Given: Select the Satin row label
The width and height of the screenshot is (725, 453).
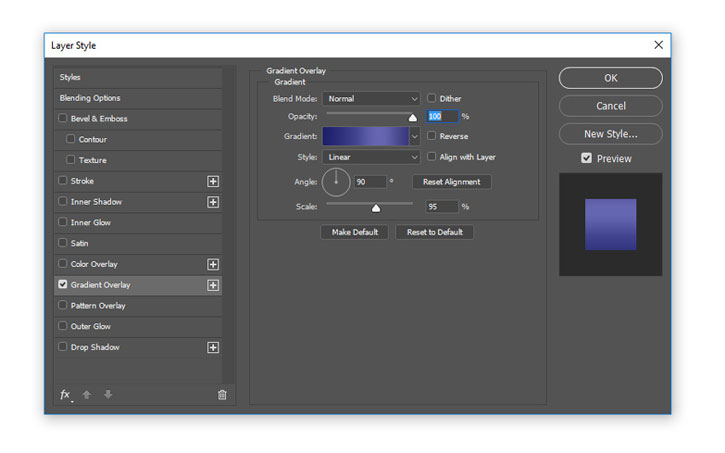Looking at the screenshot, I should (80, 243).
